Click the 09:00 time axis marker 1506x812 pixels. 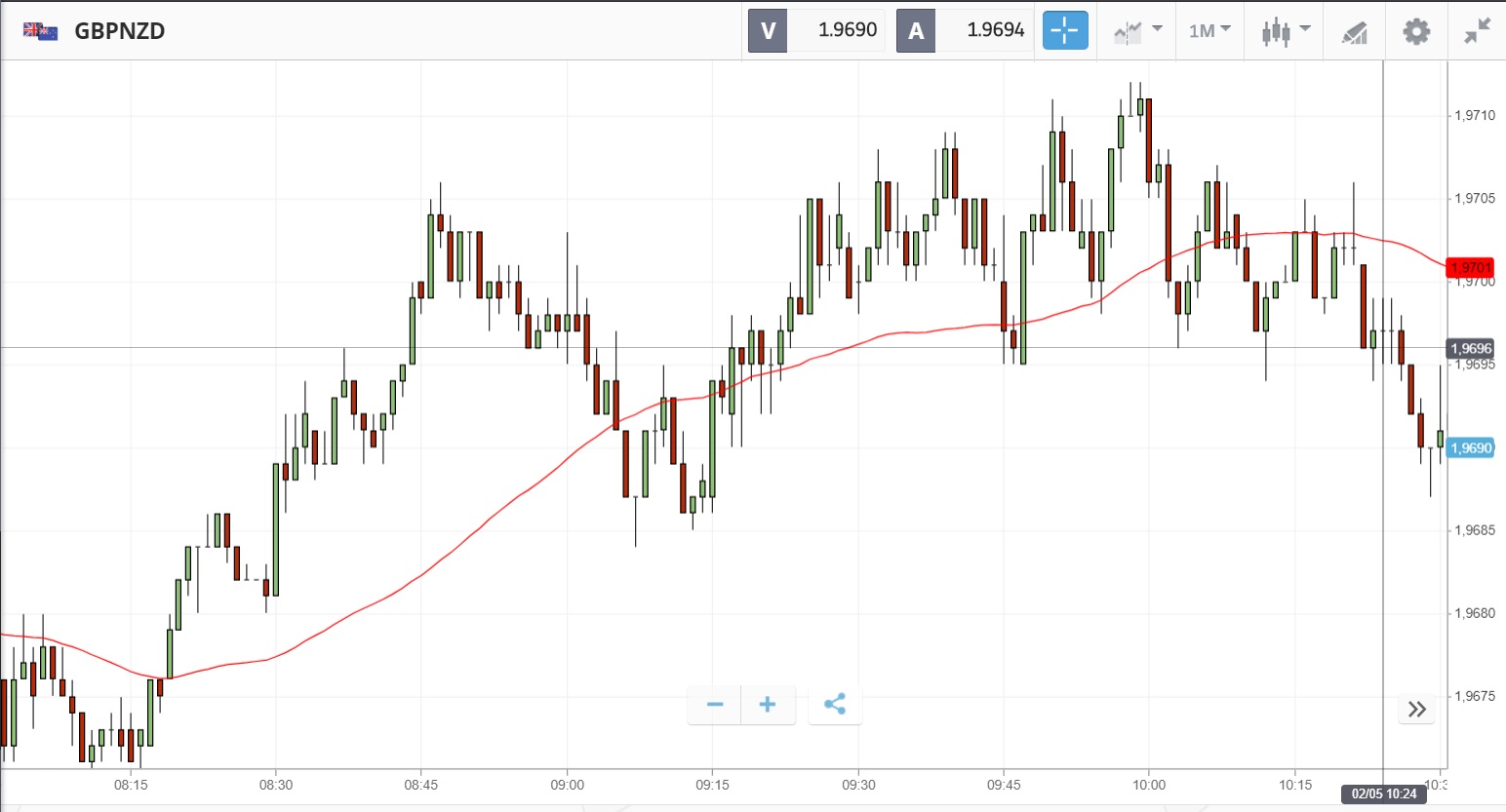tap(567, 785)
